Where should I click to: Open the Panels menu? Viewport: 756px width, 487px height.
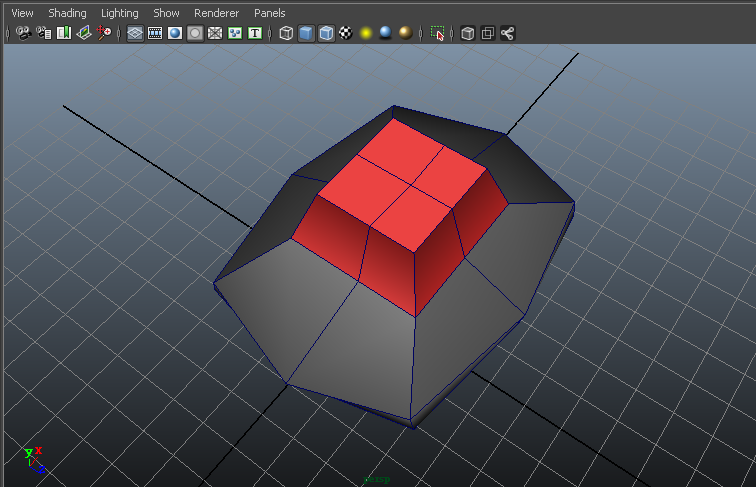(269, 13)
